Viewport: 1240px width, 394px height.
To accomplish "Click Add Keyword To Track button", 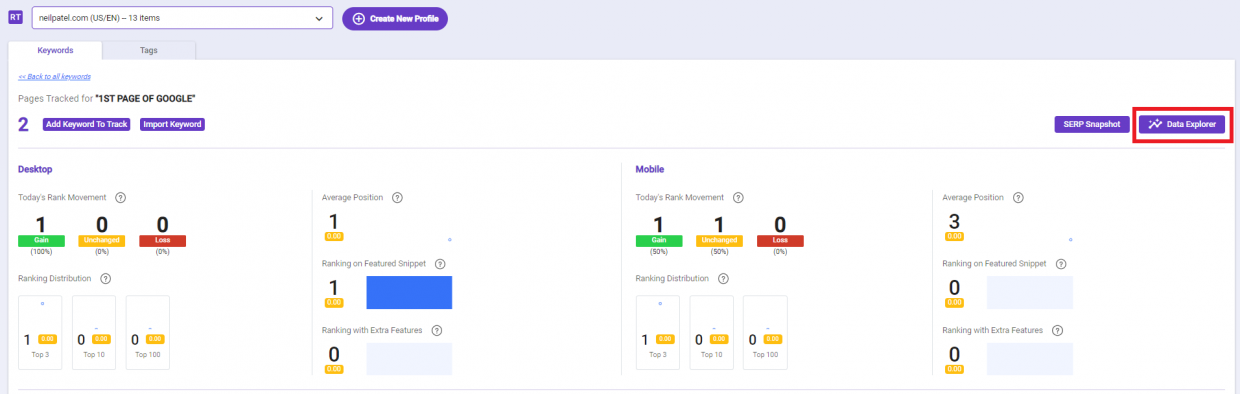I will point(86,125).
